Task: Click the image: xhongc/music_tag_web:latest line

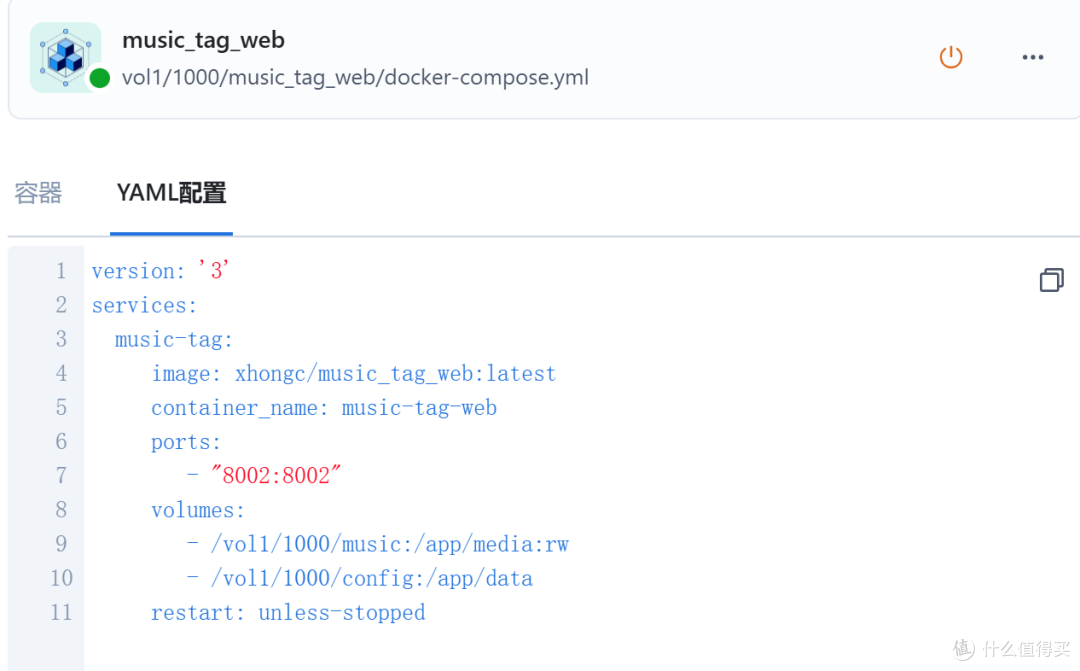Action: coord(353,373)
